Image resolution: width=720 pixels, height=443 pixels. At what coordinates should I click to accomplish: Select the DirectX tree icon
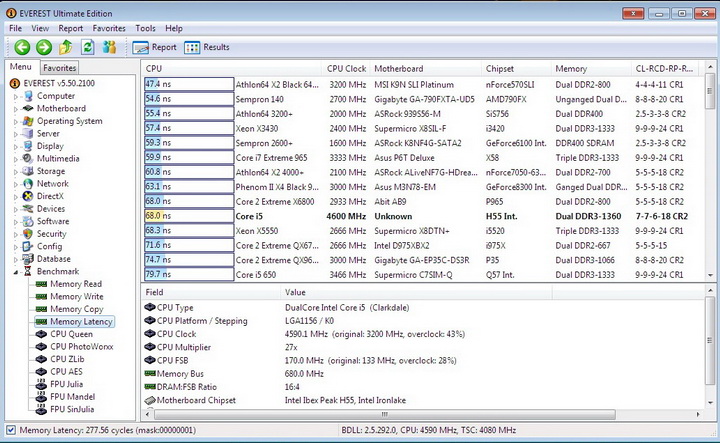(28, 196)
